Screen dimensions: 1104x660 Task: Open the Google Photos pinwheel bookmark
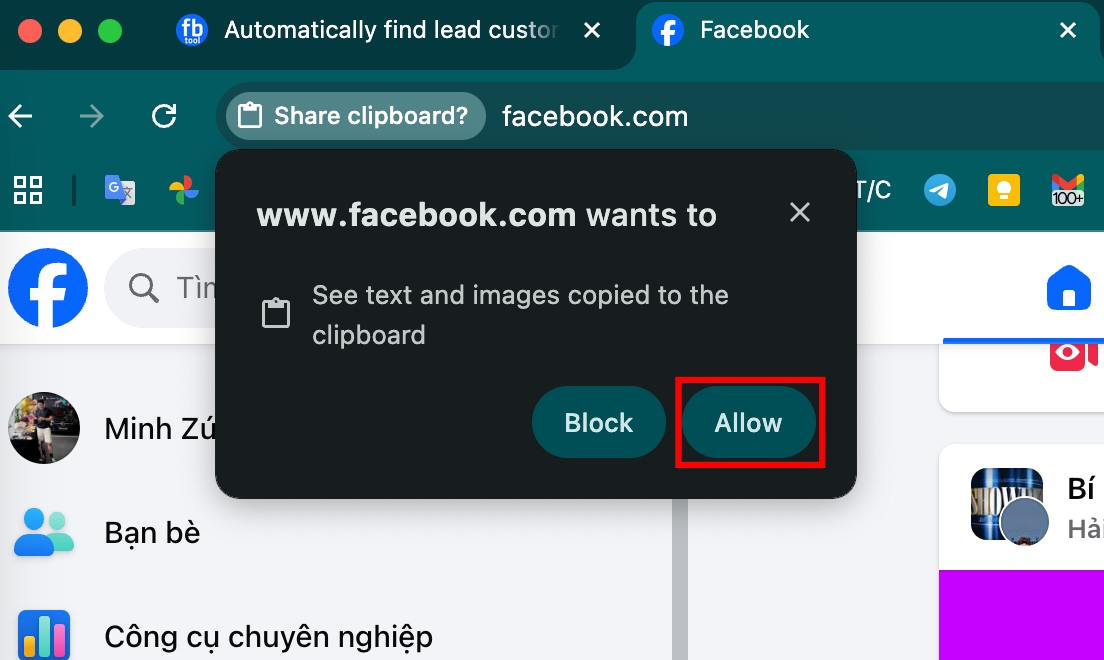(184, 190)
